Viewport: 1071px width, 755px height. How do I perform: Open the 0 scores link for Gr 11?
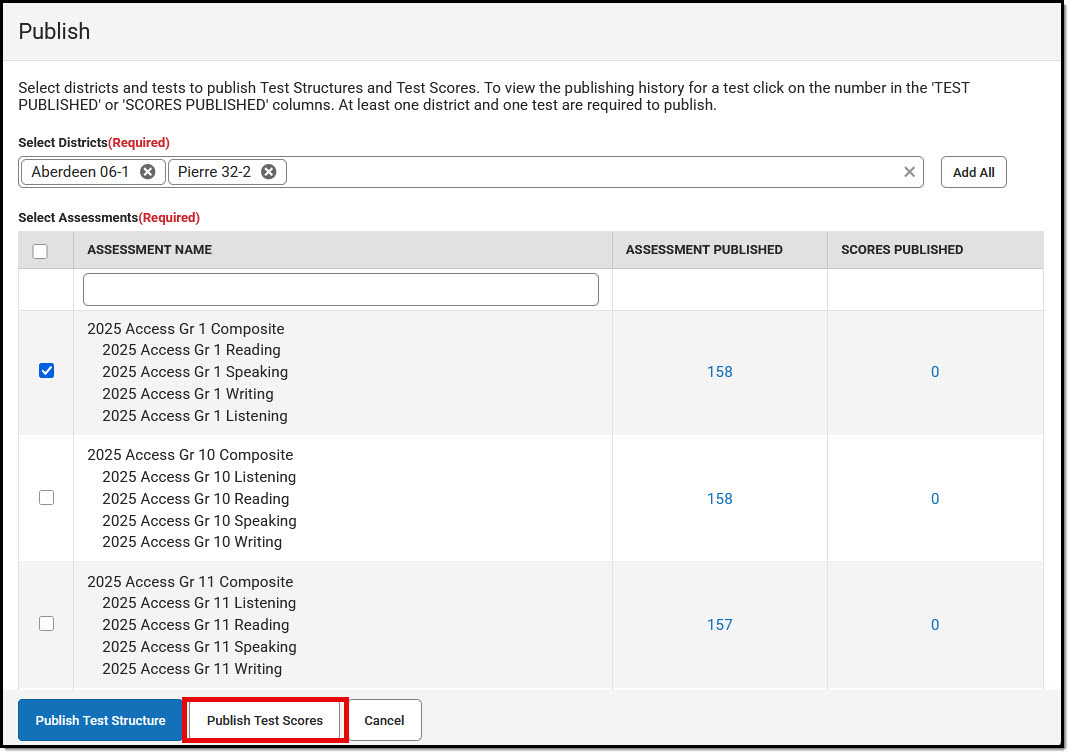pyautogui.click(x=934, y=624)
